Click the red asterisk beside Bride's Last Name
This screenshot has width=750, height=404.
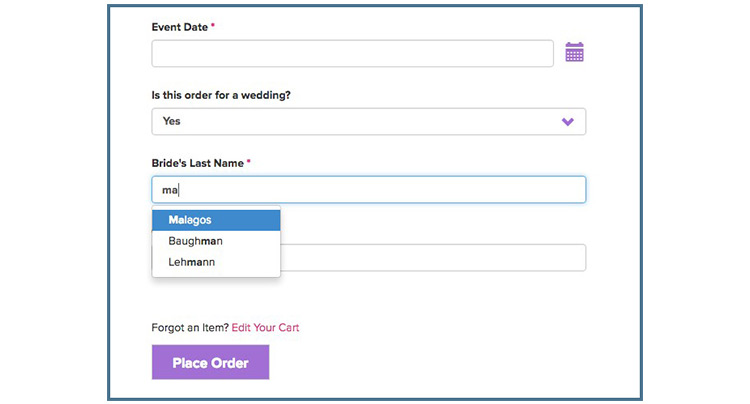click(x=249, y=161)
